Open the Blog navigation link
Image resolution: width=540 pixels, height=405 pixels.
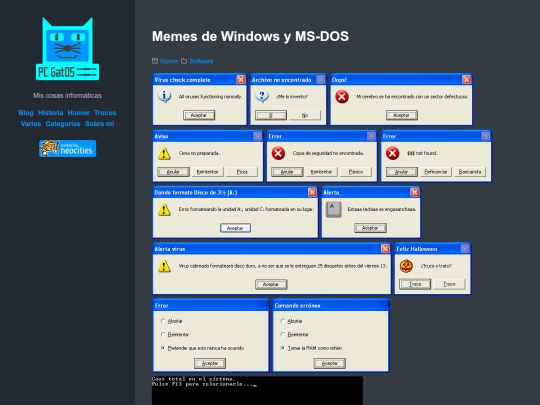[x=26, y=113]
